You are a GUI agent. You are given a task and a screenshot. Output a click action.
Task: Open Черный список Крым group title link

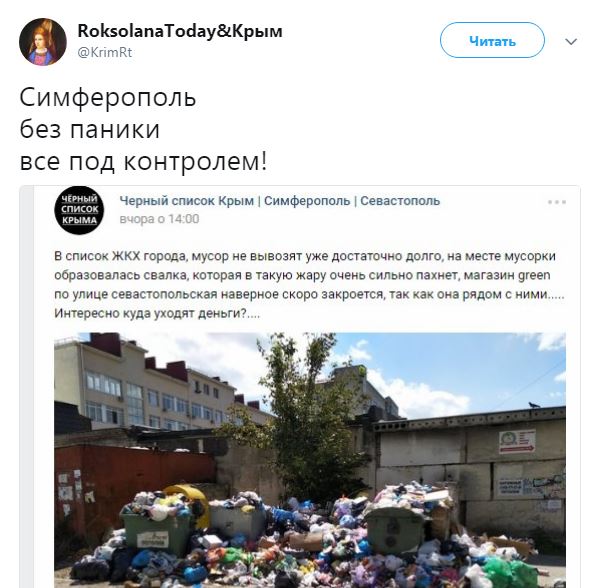(x=279, y=201)
